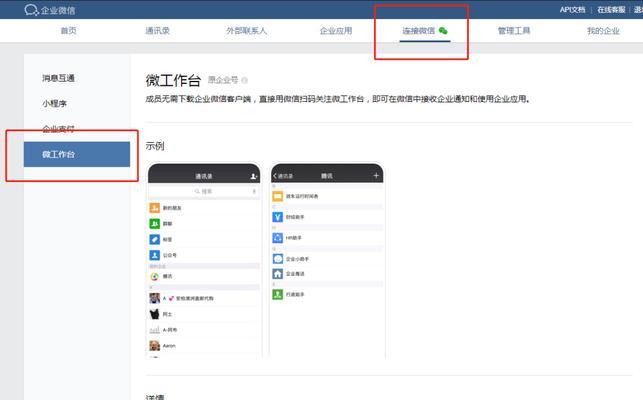This screenshot has height=400, width=643.
Task: Click the chat-bubble 企业小助手 icon
Action: tap(278, 259)
